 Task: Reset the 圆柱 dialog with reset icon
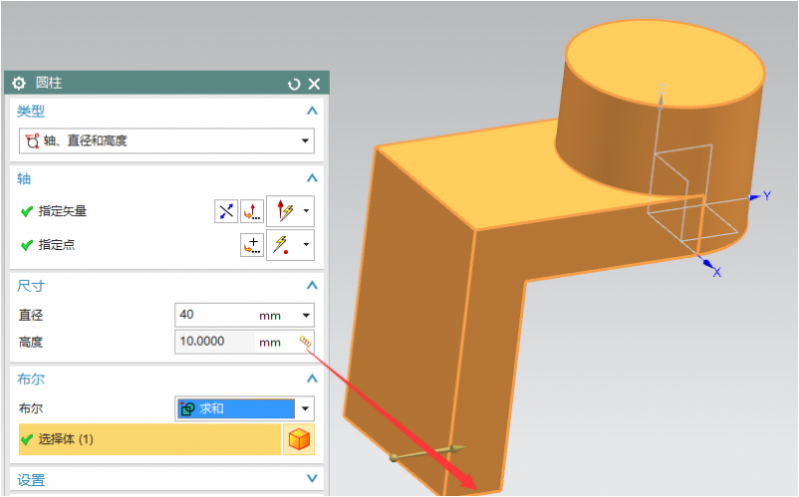(x=294, y=84)
